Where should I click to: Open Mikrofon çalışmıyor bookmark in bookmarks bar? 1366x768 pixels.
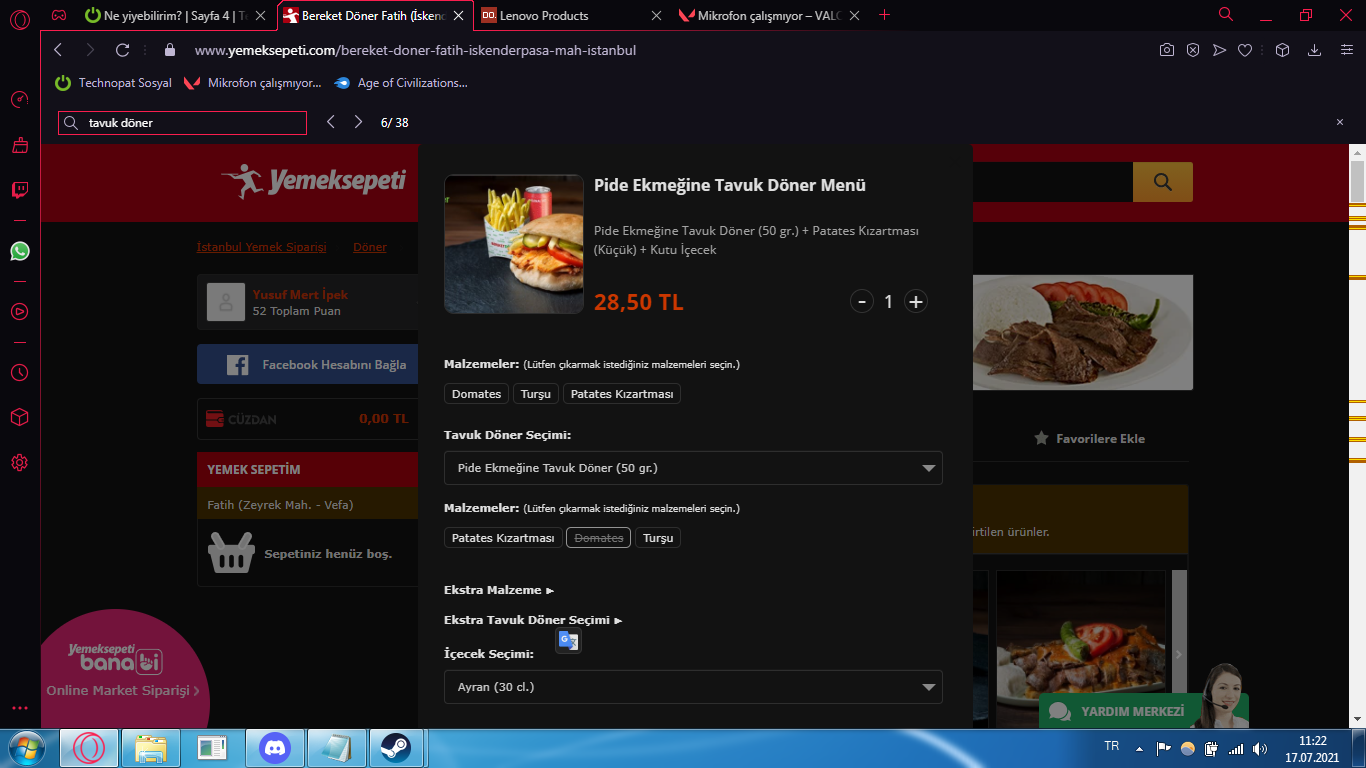pyautogui.click(x=252, y=83)
